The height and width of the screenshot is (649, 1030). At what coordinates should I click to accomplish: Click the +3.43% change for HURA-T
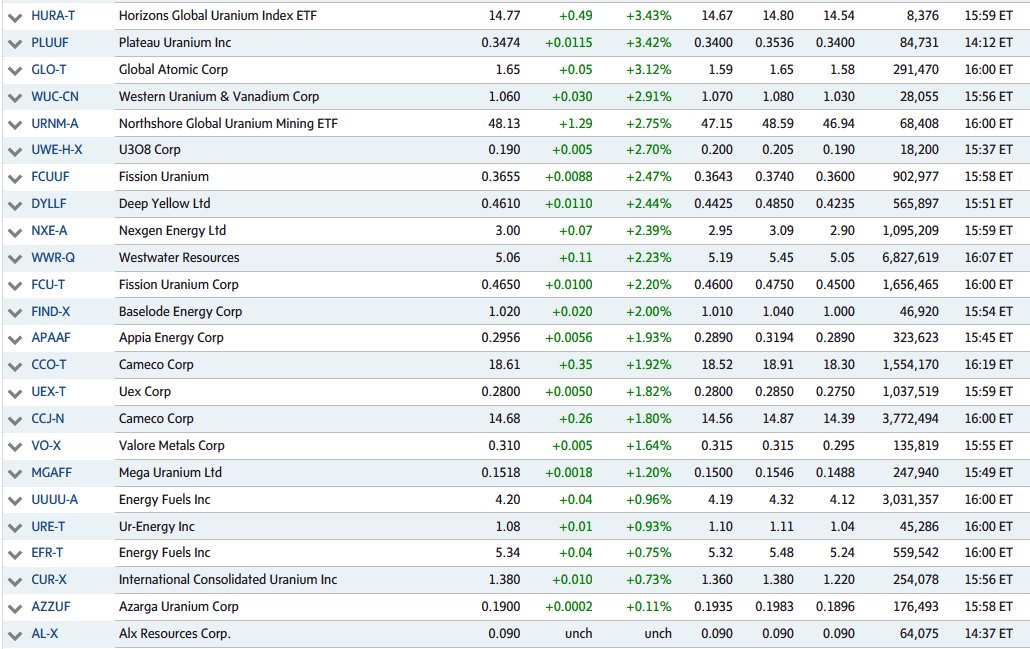coord(648,16)
